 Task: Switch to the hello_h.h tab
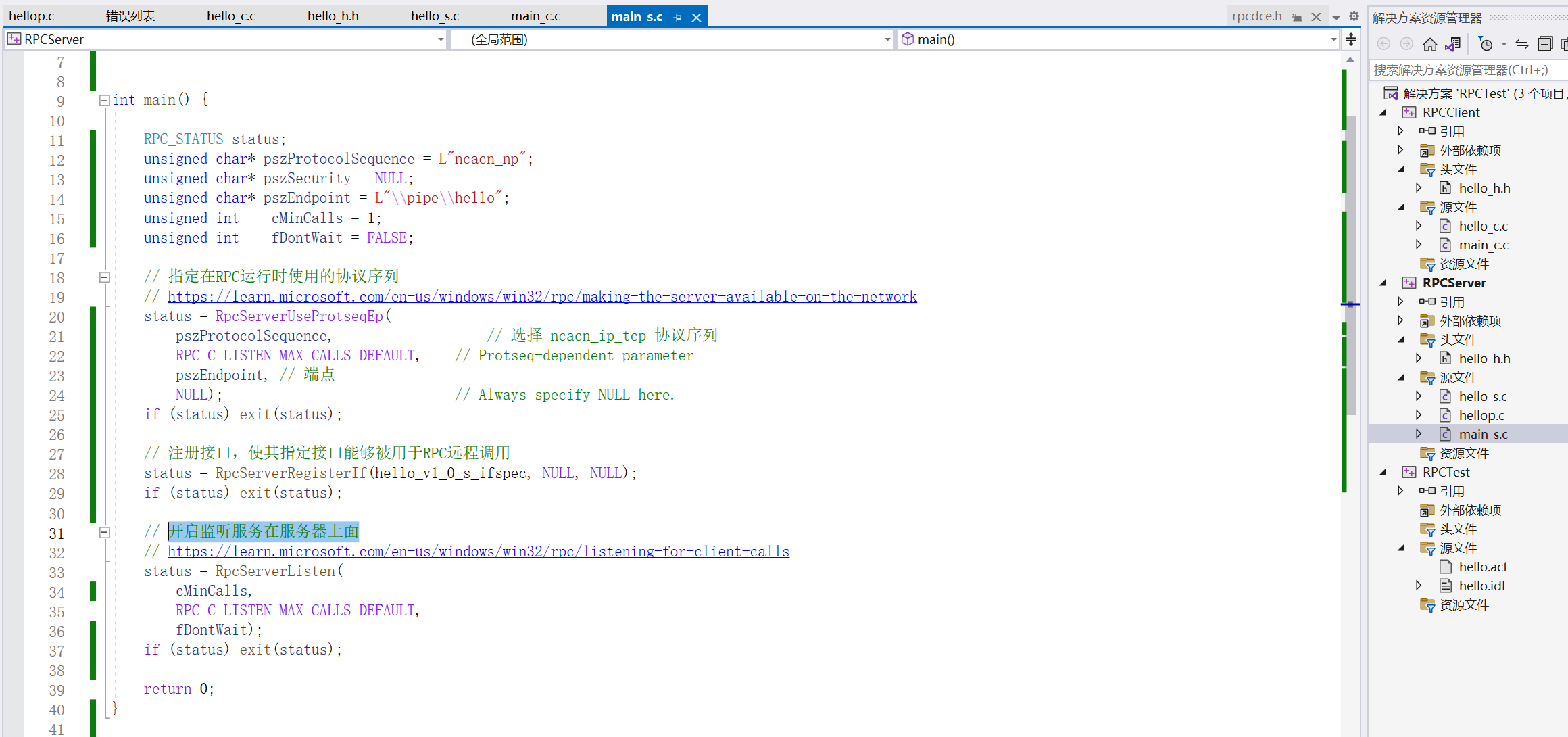pyautogui.click(x=333, y=16)
